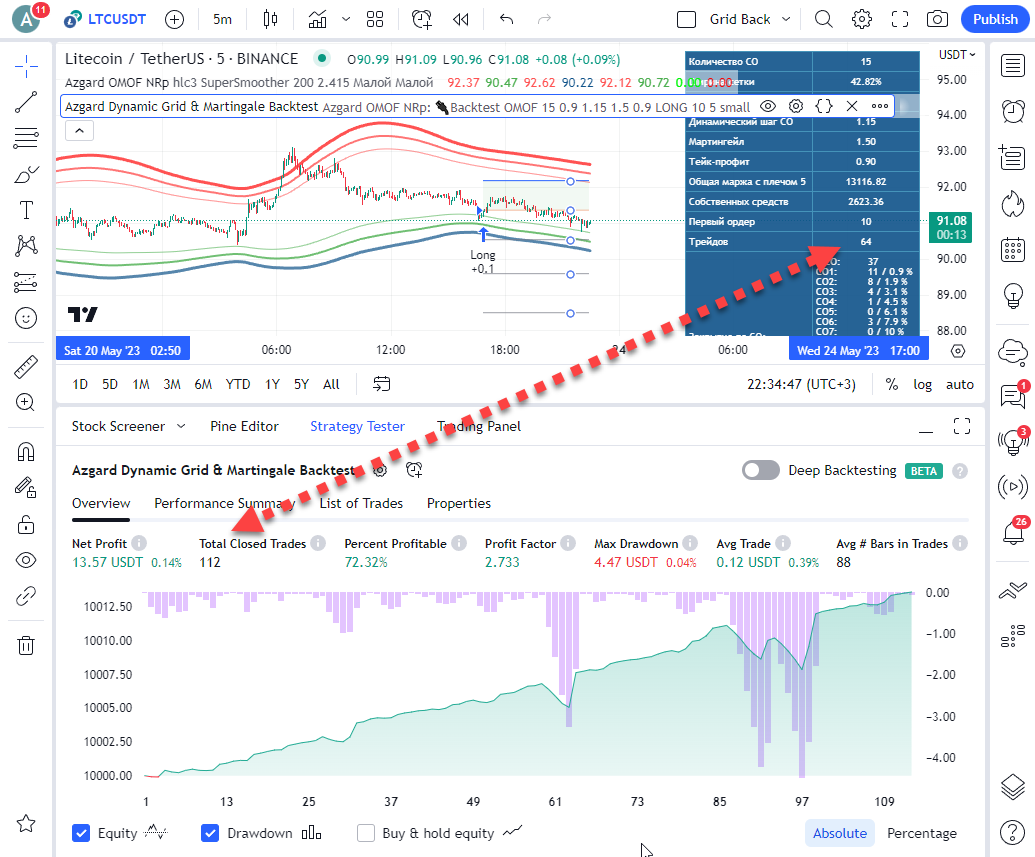Toggle hide all drawings eye icon
The width and height of the screenshot is (1035, 857).
(26, 561)
